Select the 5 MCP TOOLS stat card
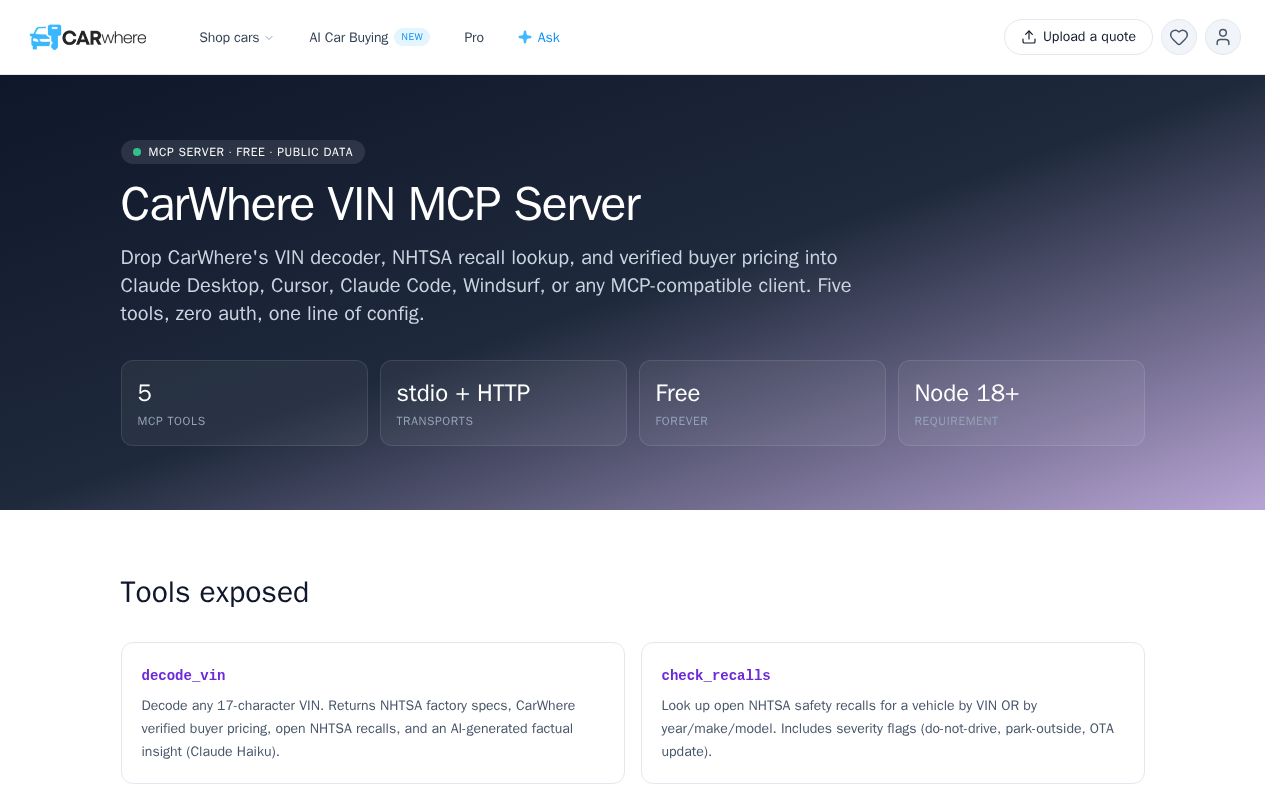This screenshot has height=800, width=1280. 244,403
